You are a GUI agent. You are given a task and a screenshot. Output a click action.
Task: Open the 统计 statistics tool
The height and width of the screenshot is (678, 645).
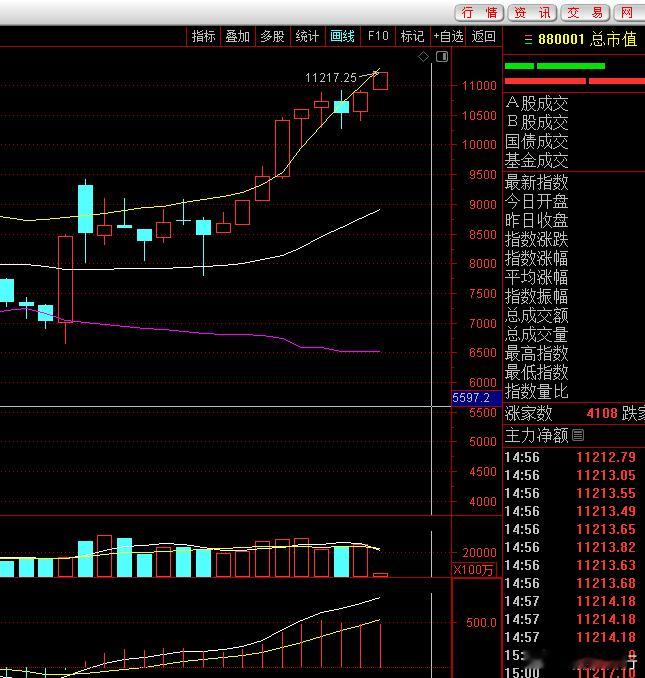(307, 36)
